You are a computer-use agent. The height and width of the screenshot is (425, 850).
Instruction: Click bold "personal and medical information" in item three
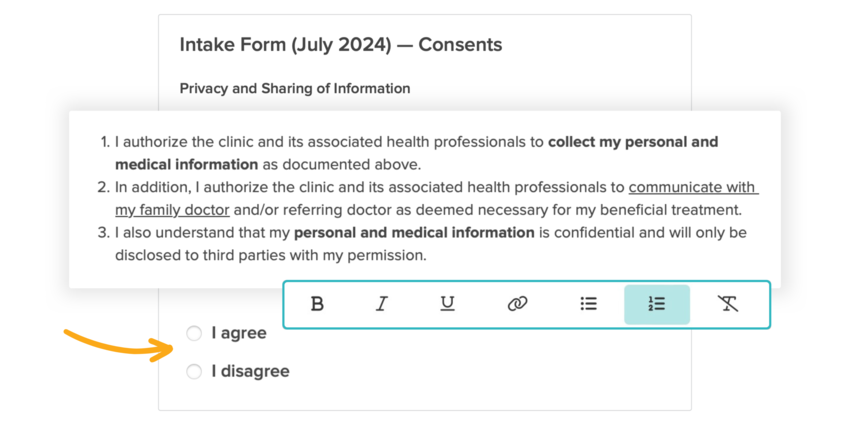pyautogui.click(x=414, y=233)
